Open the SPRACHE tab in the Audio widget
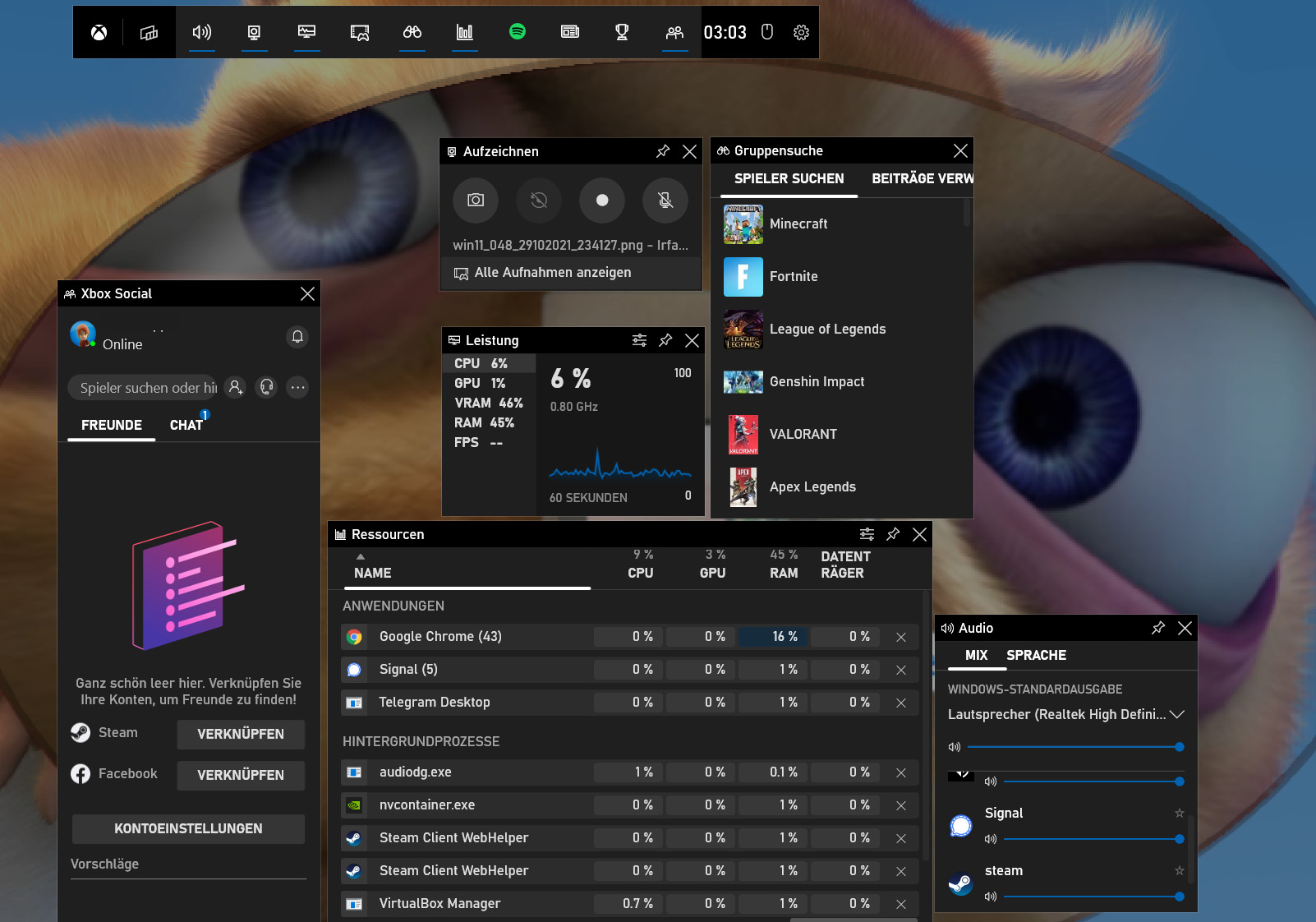The height and width of the screenshot is (922, 1316). 1036,655
